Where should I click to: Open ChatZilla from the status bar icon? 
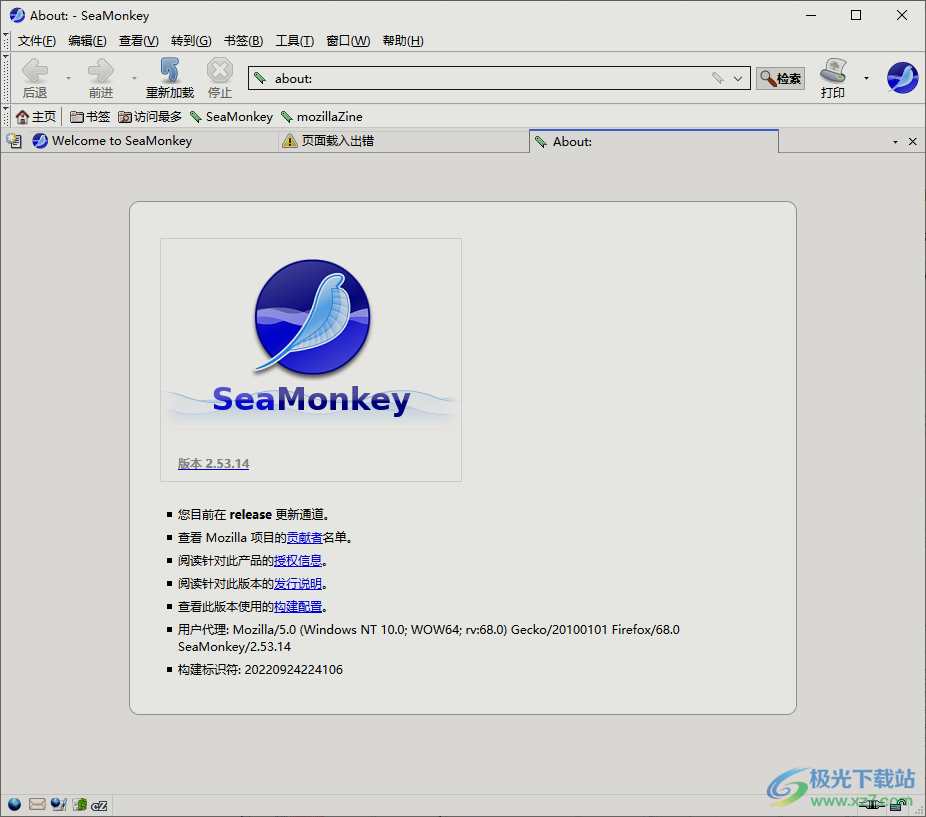click(99, 805)
